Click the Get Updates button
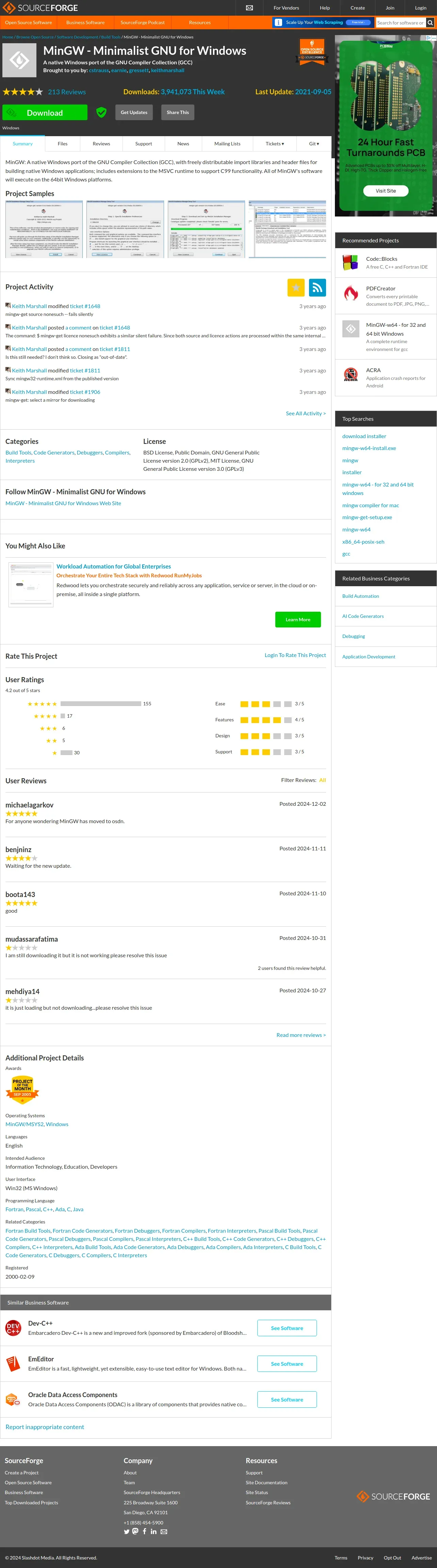The height and width of the screenshot is (1568, 437). coord(134,113)
